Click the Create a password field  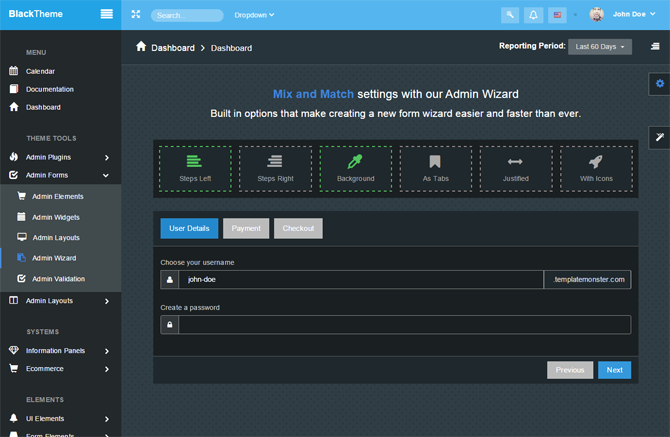tap(405, 325)
